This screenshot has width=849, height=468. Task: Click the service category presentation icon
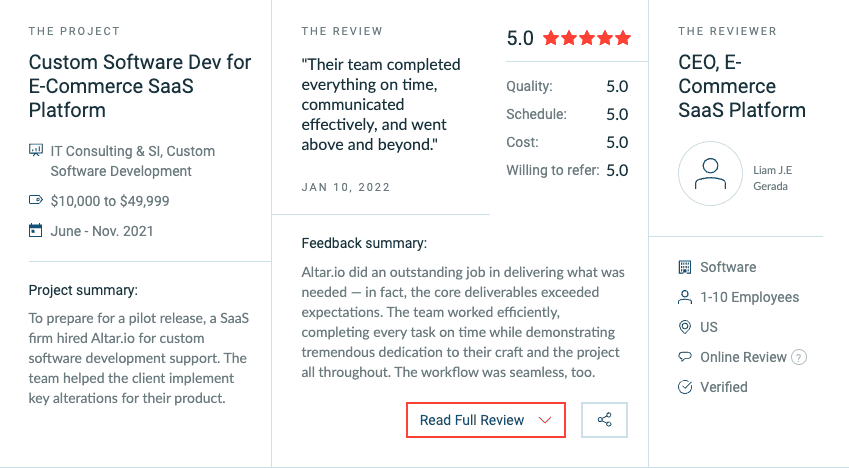36,150
